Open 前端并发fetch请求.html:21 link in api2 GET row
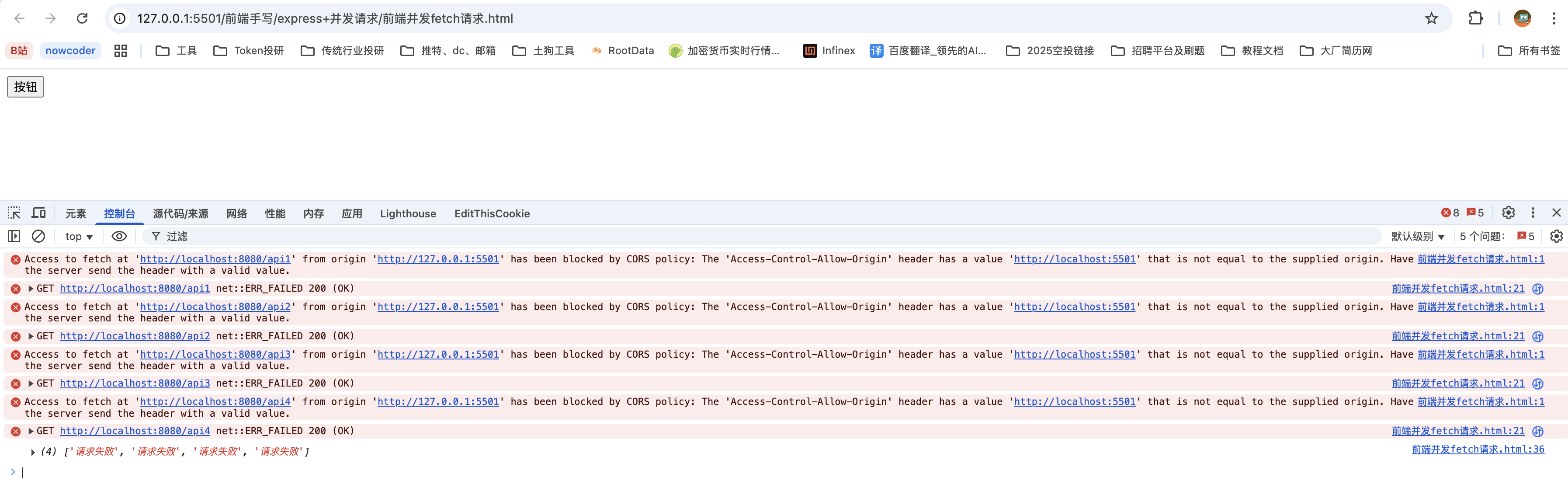This screenshot has height=481, width=1568. [1458, 336]
